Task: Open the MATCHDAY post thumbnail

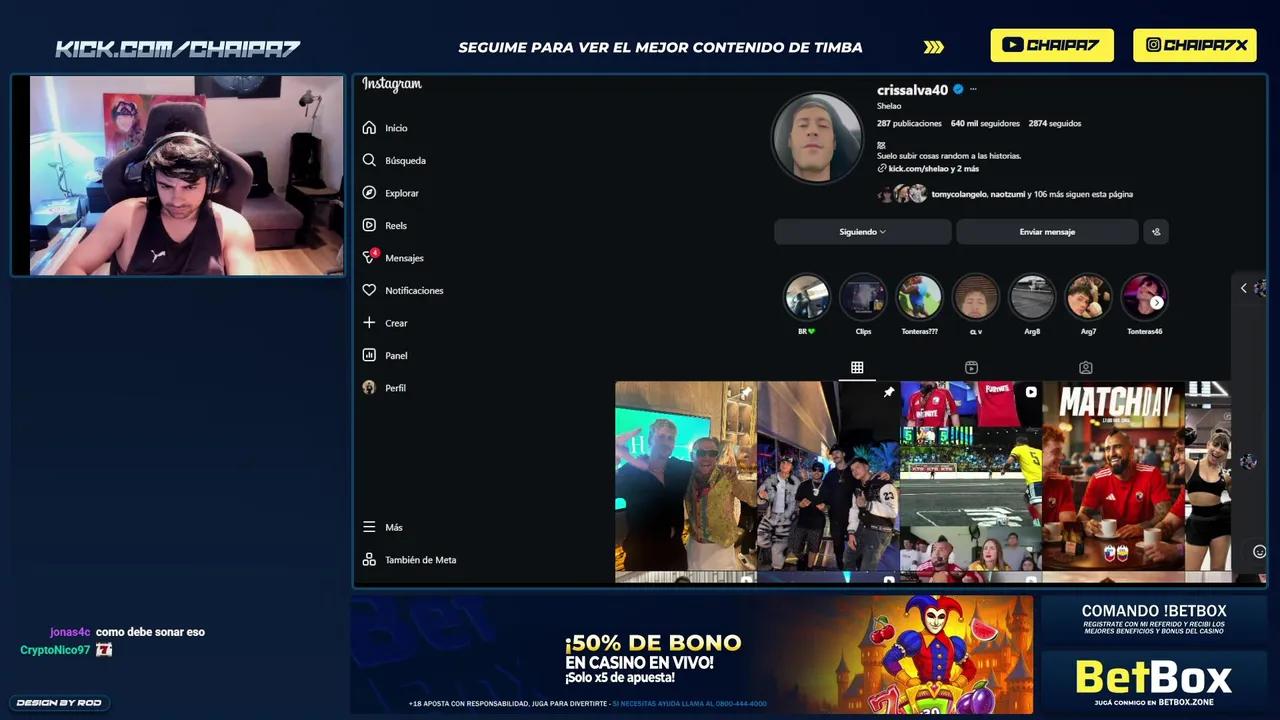Action: pyautogui.click(x=1113, y=476)
